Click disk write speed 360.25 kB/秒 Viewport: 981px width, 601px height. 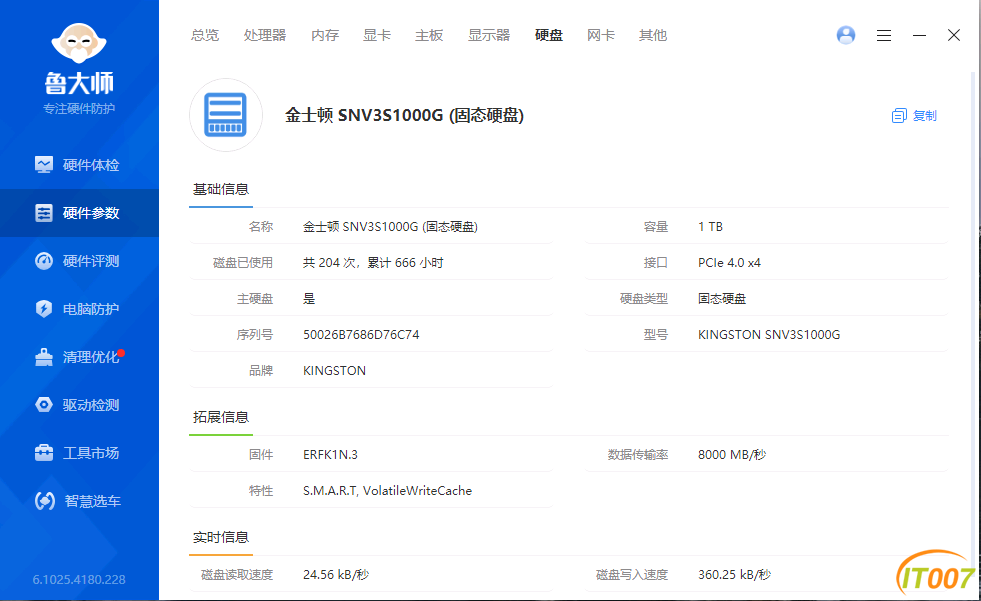pyautogui.click(x=734, y=575)
